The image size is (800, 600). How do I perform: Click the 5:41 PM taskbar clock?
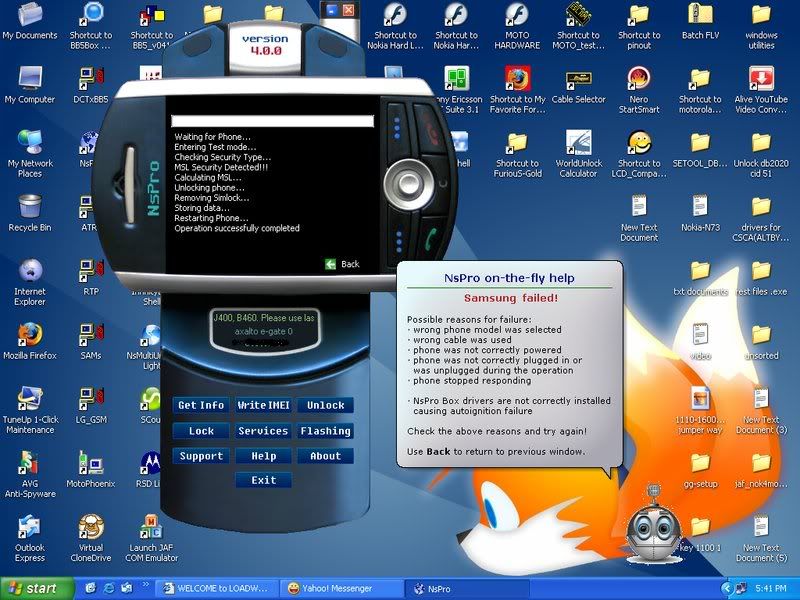(771, 589)
